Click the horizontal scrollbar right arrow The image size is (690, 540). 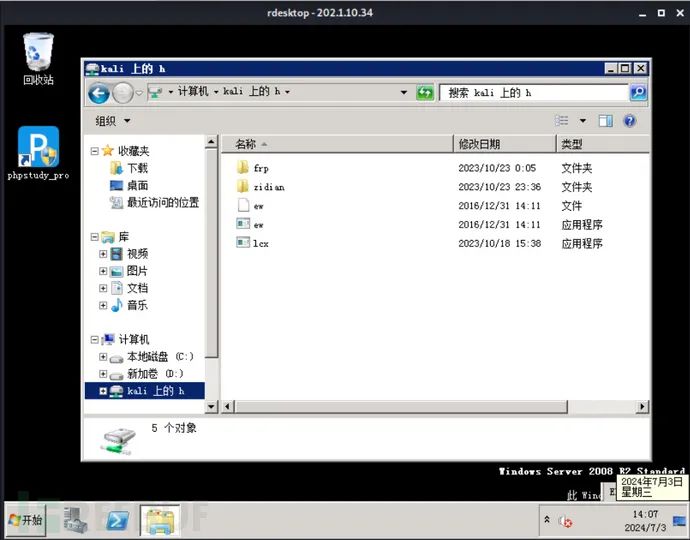642,406
